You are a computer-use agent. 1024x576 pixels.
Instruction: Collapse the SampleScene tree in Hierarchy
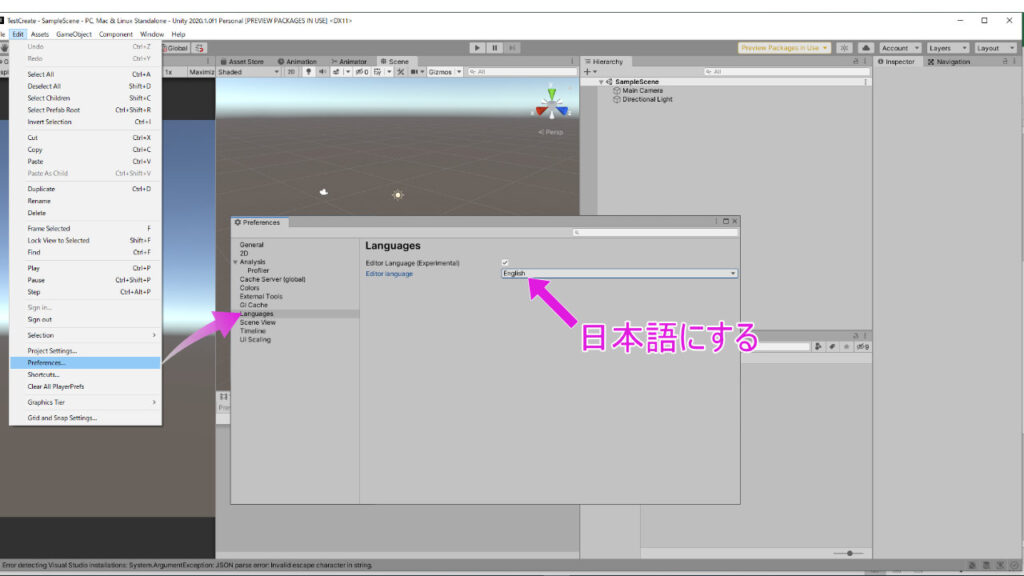tap(601, 82)
